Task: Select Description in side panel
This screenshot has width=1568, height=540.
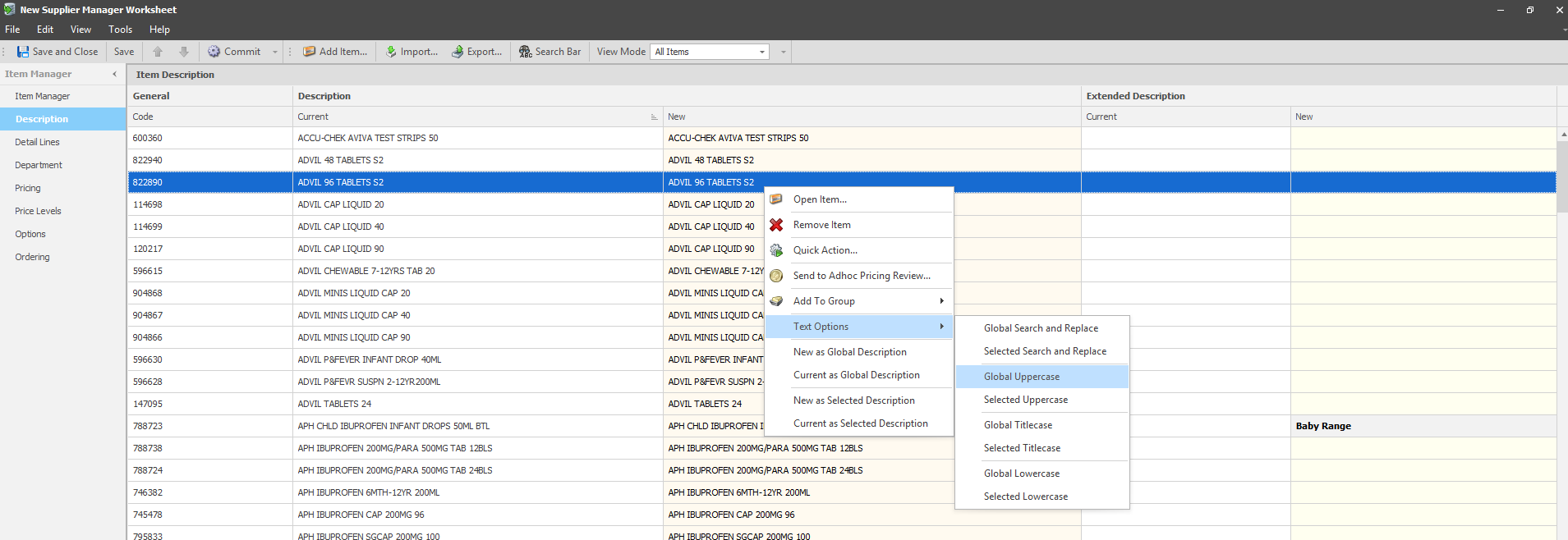Action: pos(62,119)
